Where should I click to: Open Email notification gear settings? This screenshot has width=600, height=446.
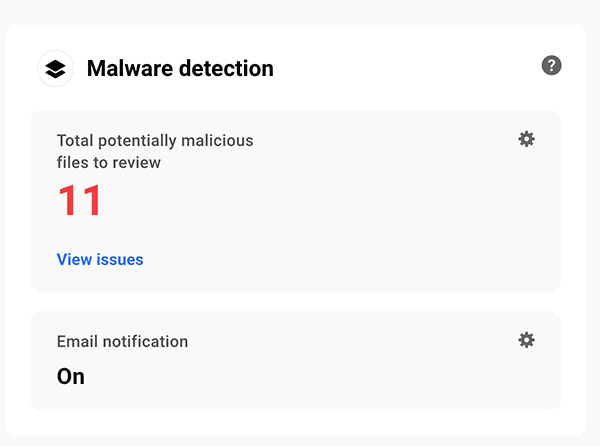[x=526, y=340]
